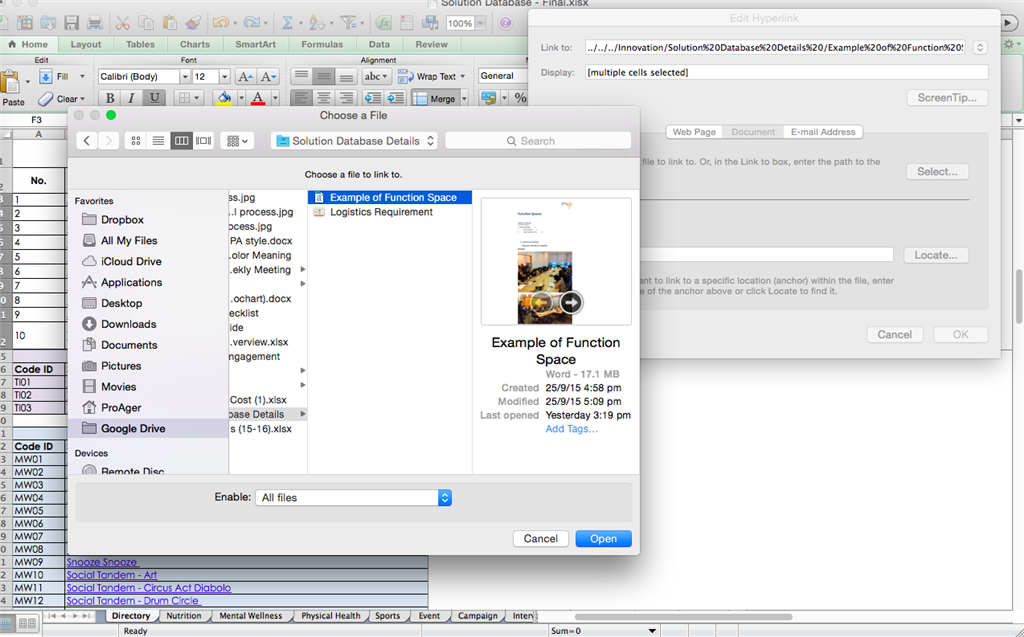Switch to column view in the file browser

181,140
